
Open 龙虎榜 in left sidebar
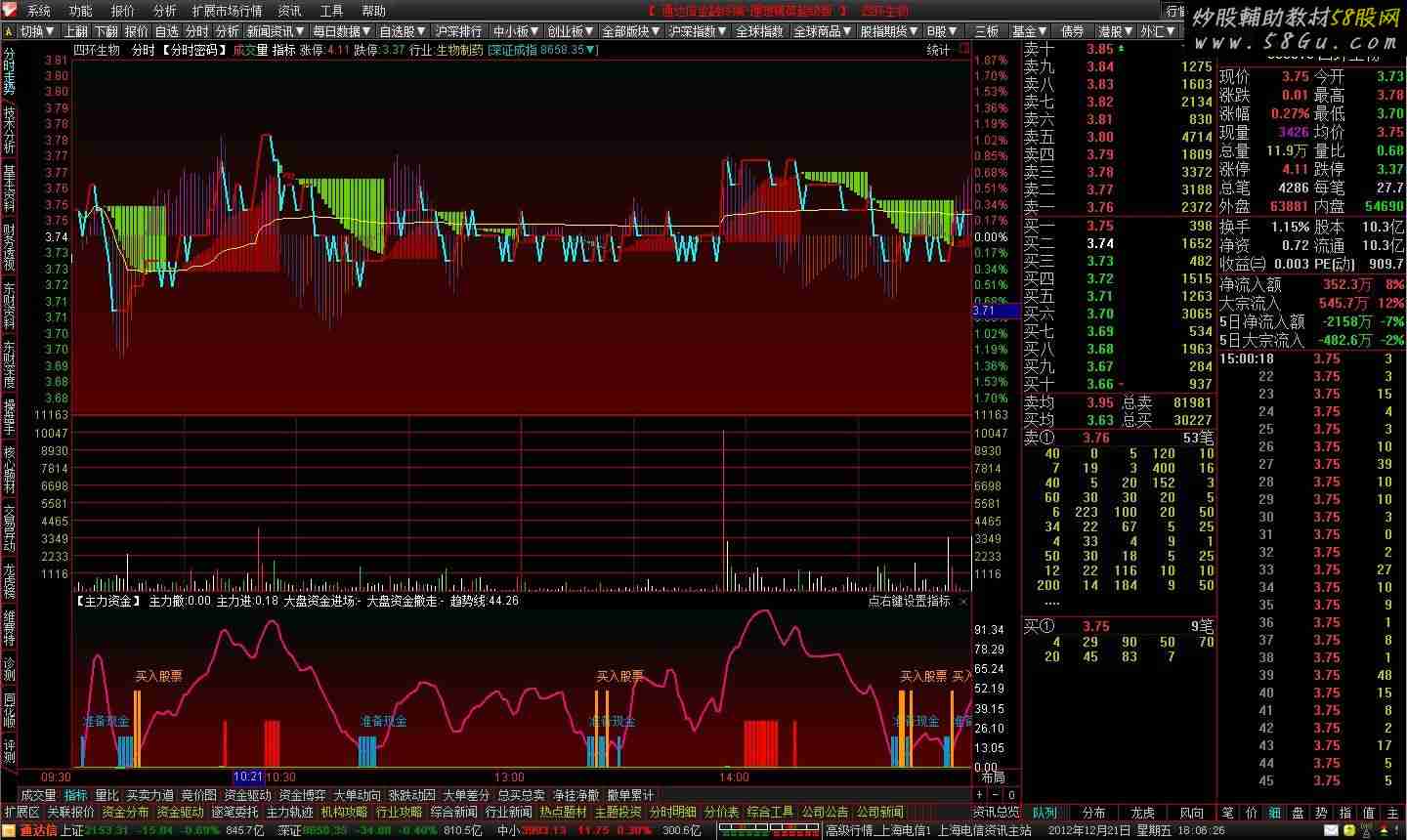click(9, 581)
